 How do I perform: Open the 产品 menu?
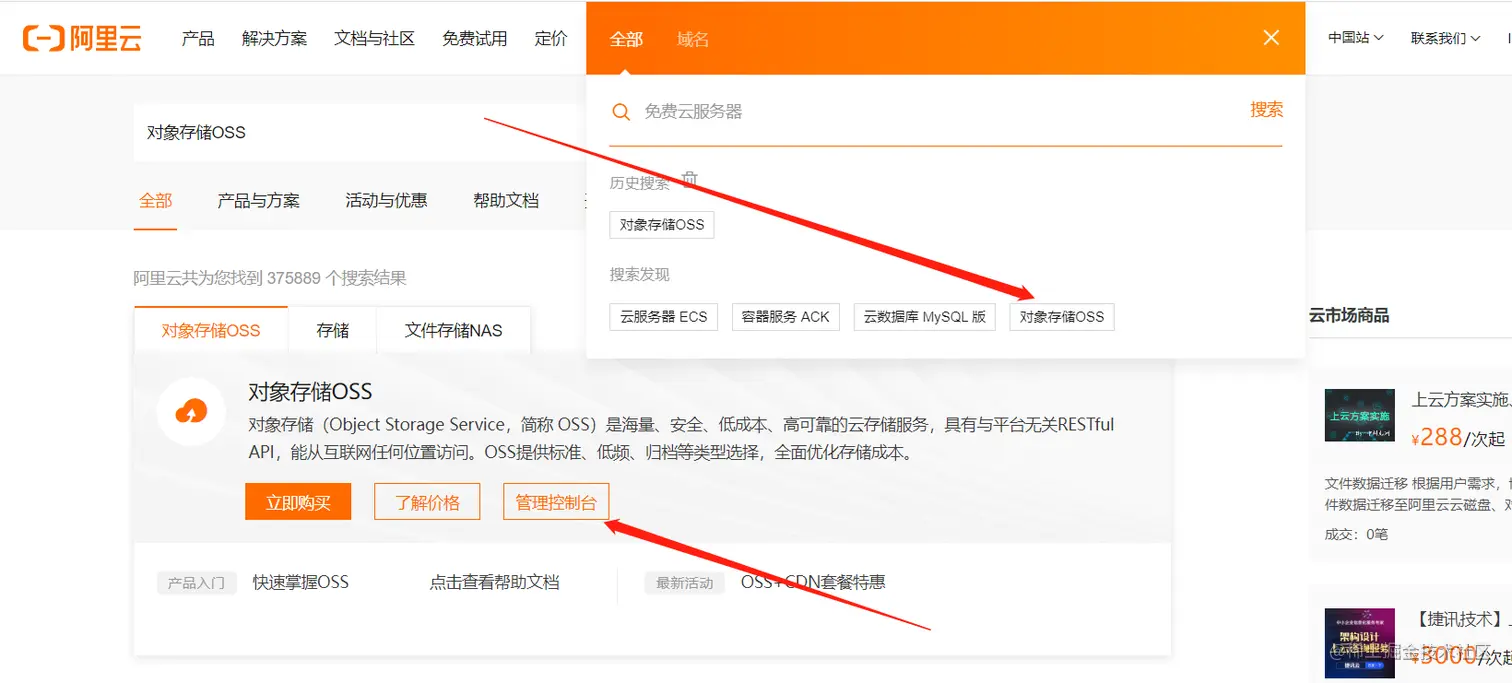[x=198, y=39]
